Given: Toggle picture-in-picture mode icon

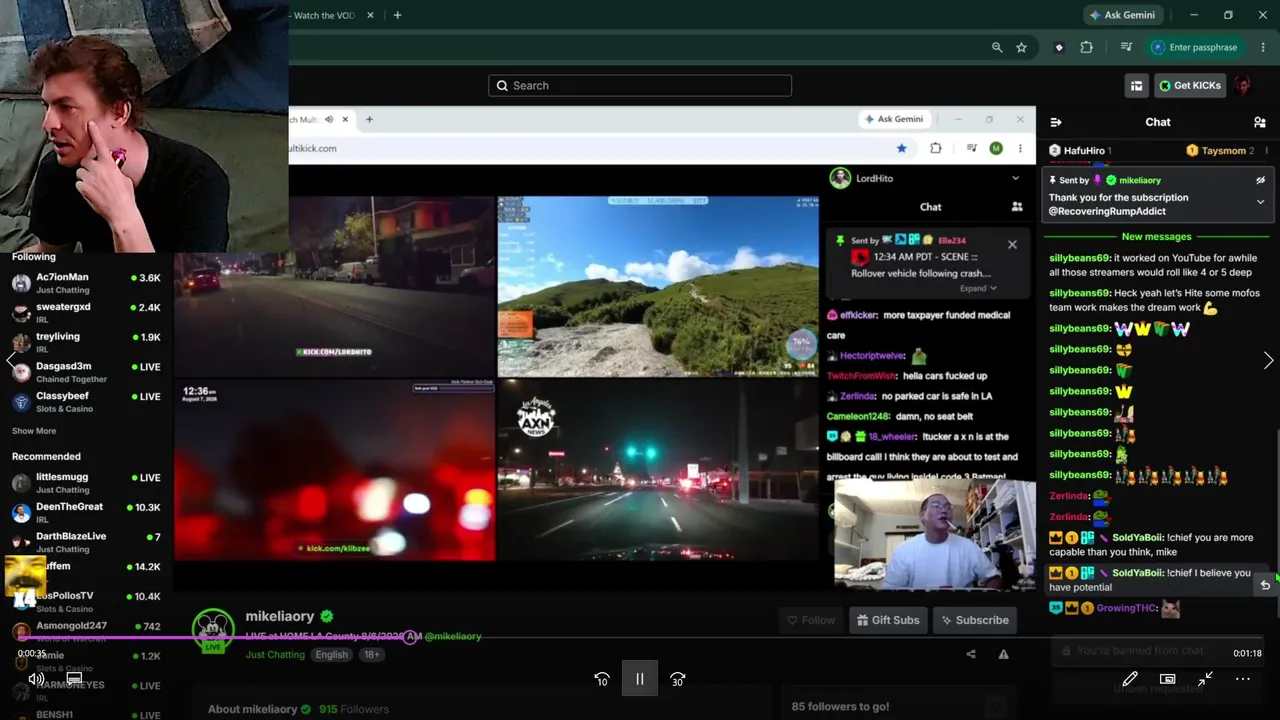Looking at the screenshot, I should tap(1167, 679).
